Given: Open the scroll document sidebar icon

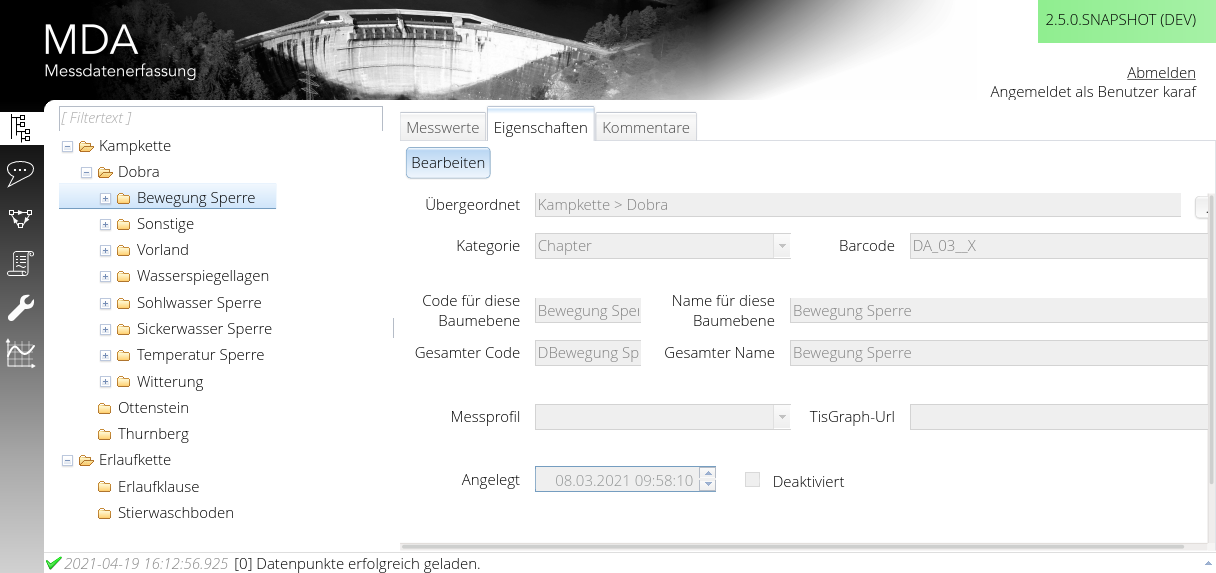Looking at the screenshot, I should [20, 263].
